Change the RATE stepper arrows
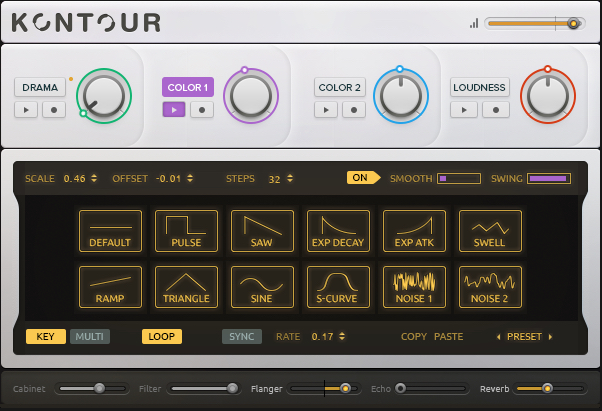 pyautogui.click(x=342, y=337)
